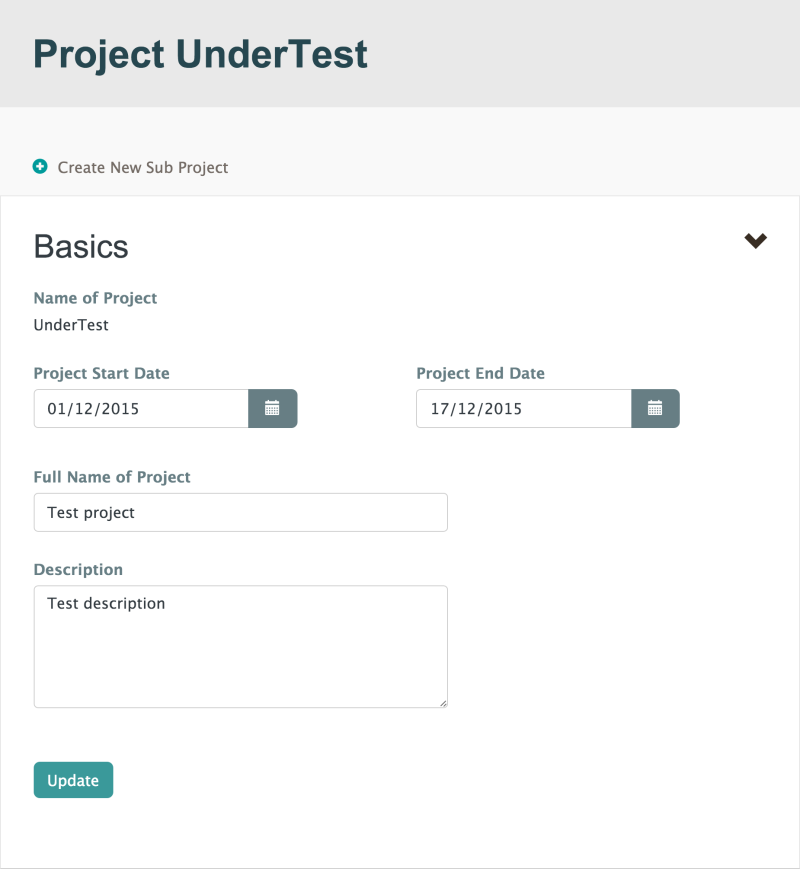Image resolution: width=800 pixels, height=869 pixels.
Task: Click the Project End Date text box
Action: point(523,408)
